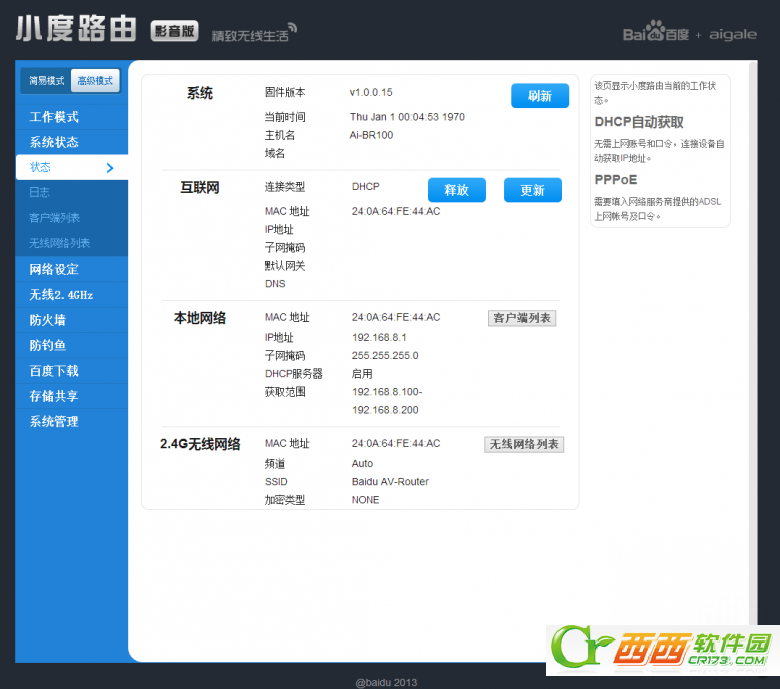The height and width of the screenshot is (689, 780).
Task: Open 工作模式 menu in sidebar
Action: [x=72, y=117]
